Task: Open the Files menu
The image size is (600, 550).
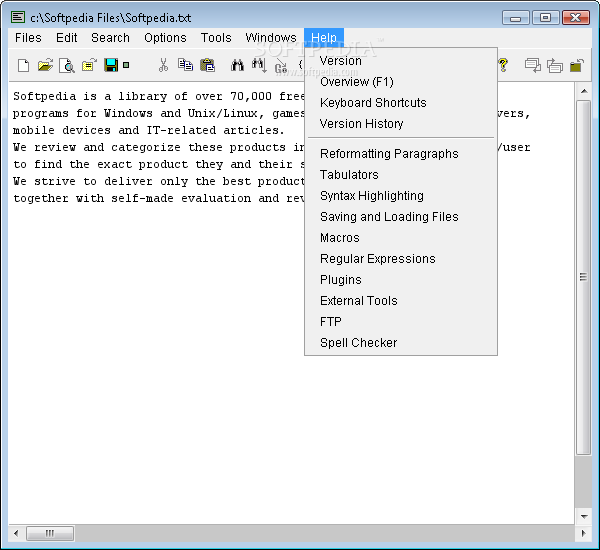Action: 28,38
